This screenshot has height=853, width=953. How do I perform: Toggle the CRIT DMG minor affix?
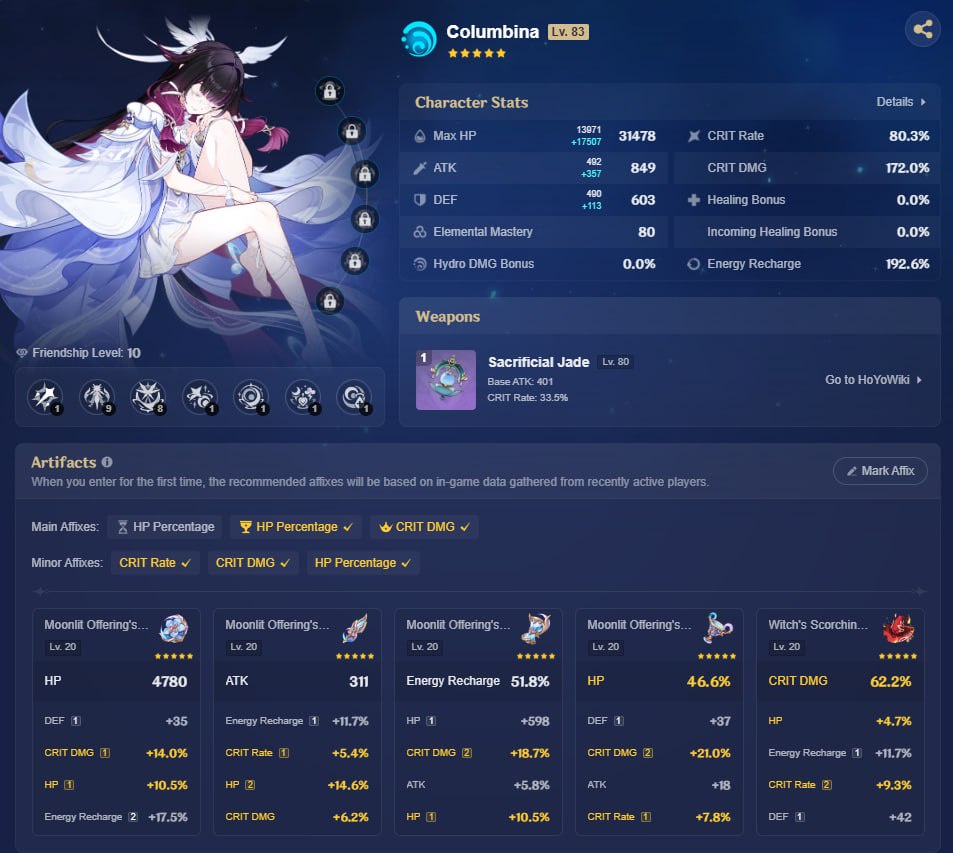252,562
